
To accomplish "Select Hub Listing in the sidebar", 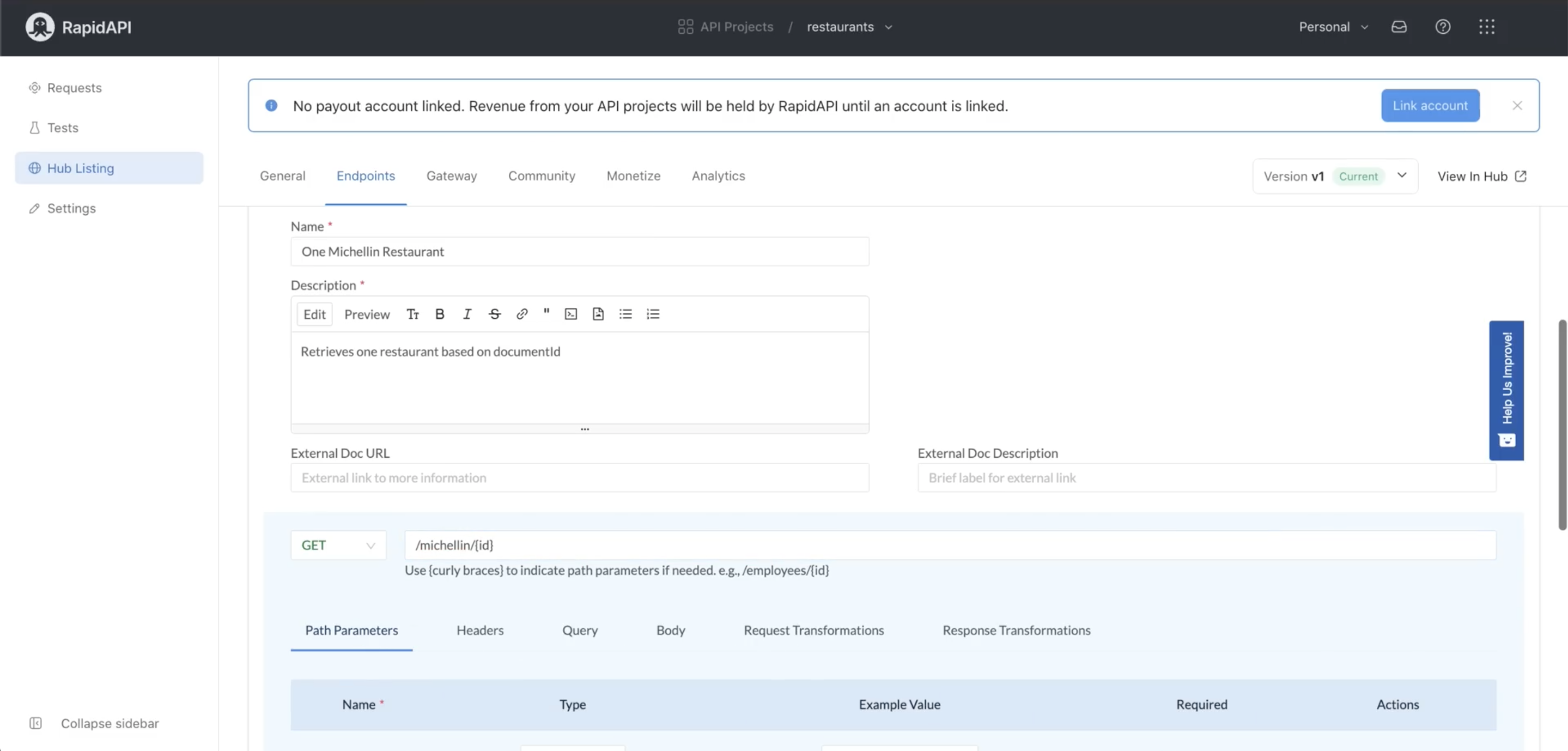I will 109,168.
